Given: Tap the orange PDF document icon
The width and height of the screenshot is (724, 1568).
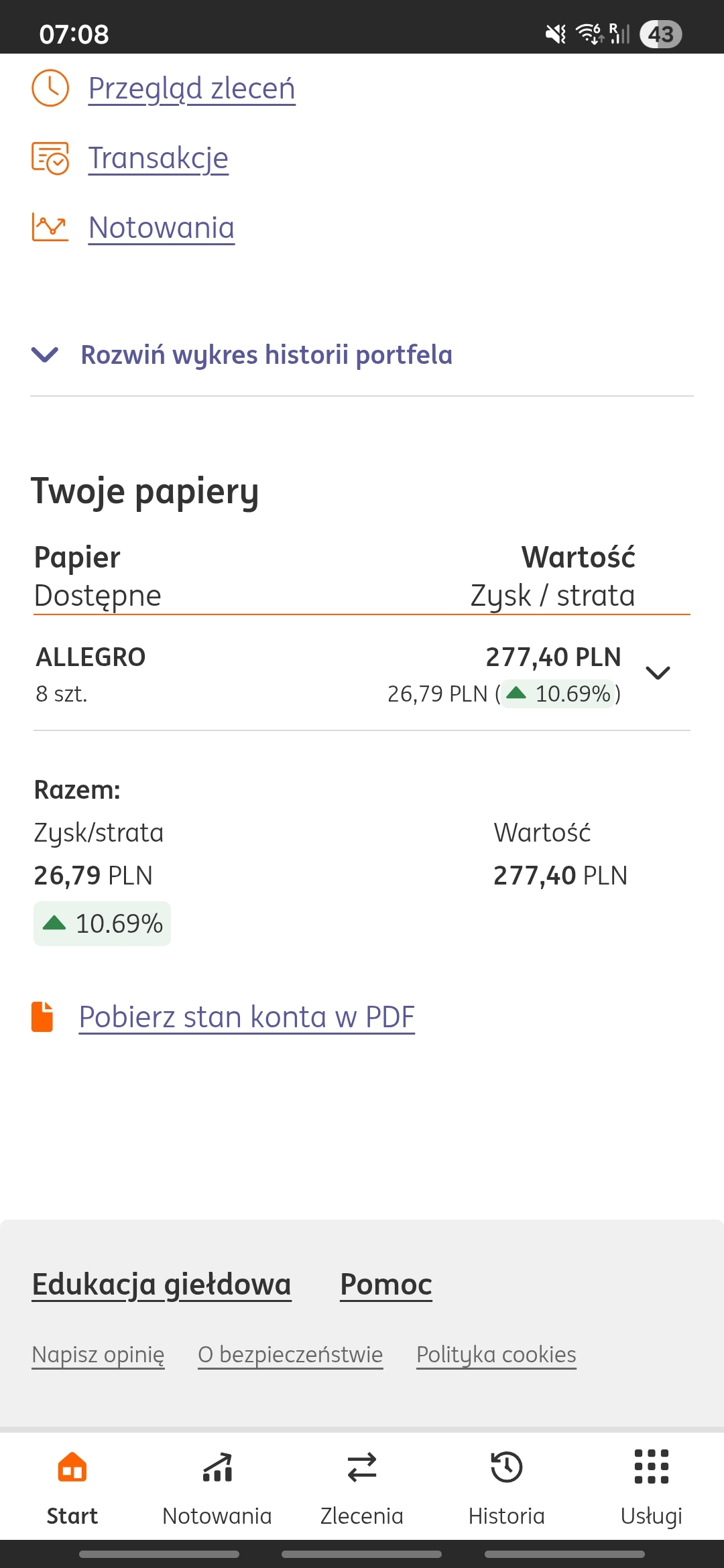Looking at the screenshot, I should point(42,1017).
